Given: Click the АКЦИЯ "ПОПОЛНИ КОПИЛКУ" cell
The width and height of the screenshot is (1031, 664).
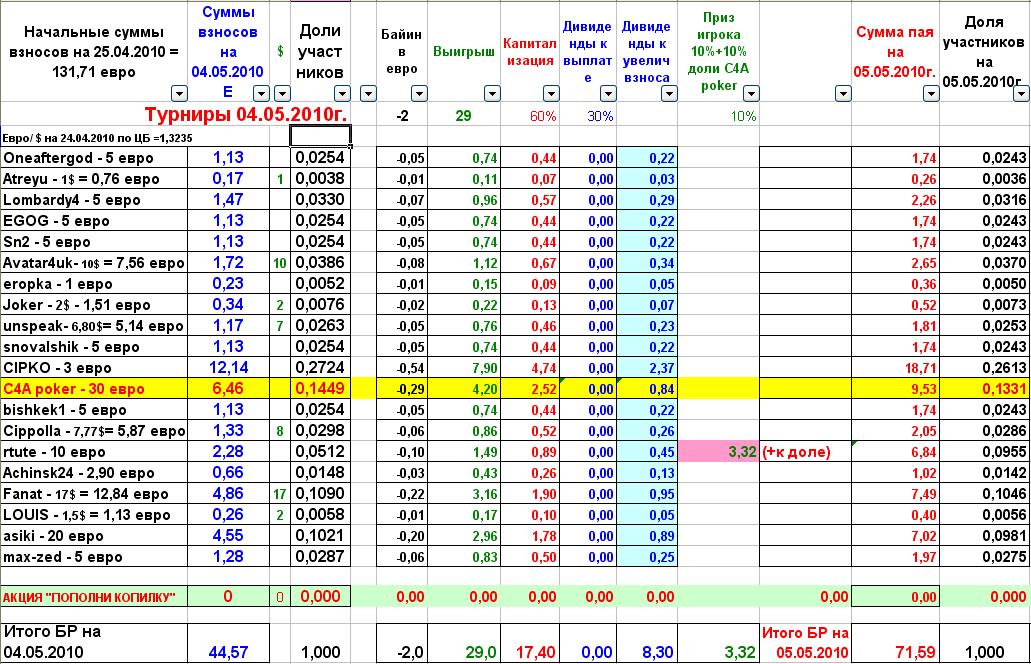Looking at the screenshot, I should (x=95, y=597).
